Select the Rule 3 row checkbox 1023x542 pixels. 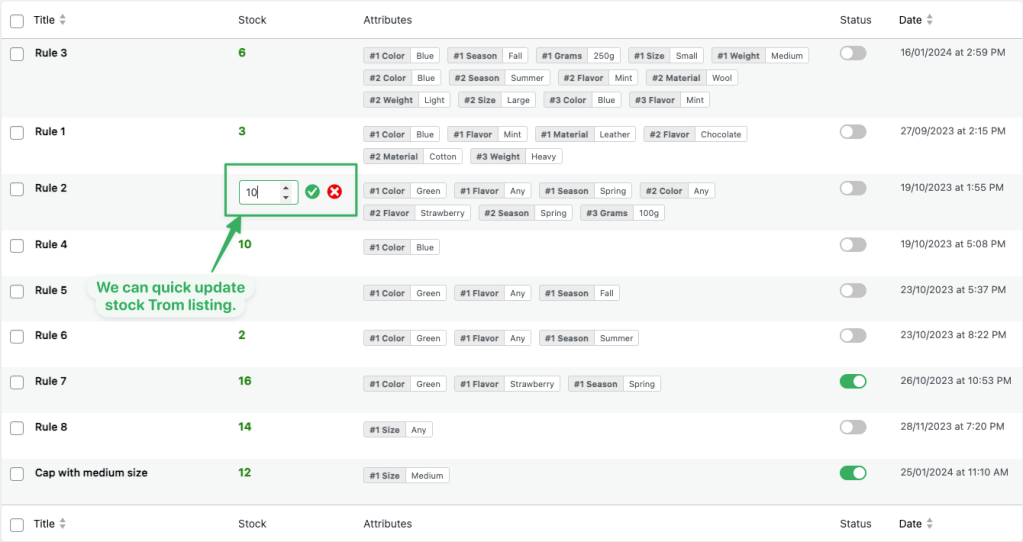17,54
